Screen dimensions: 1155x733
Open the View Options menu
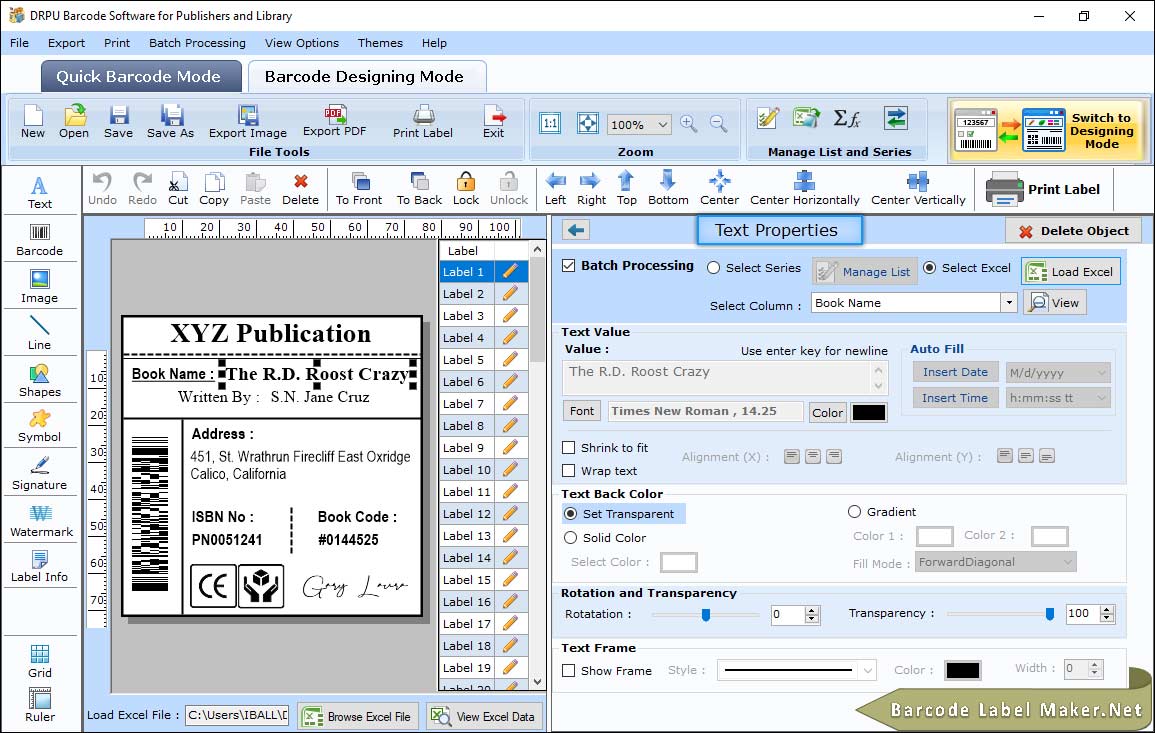click(302, 43)
